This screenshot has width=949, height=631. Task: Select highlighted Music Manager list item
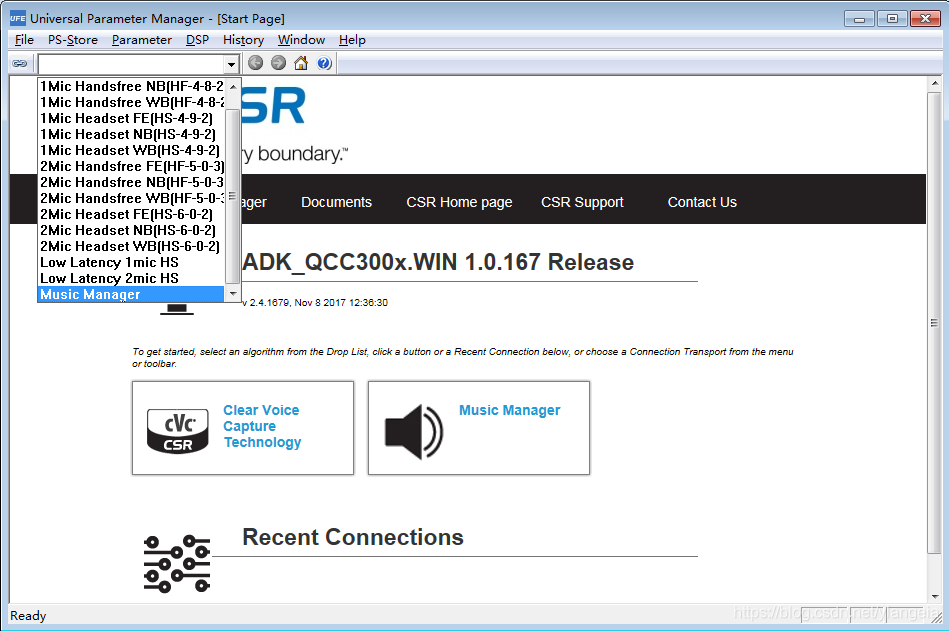point(131,295)
